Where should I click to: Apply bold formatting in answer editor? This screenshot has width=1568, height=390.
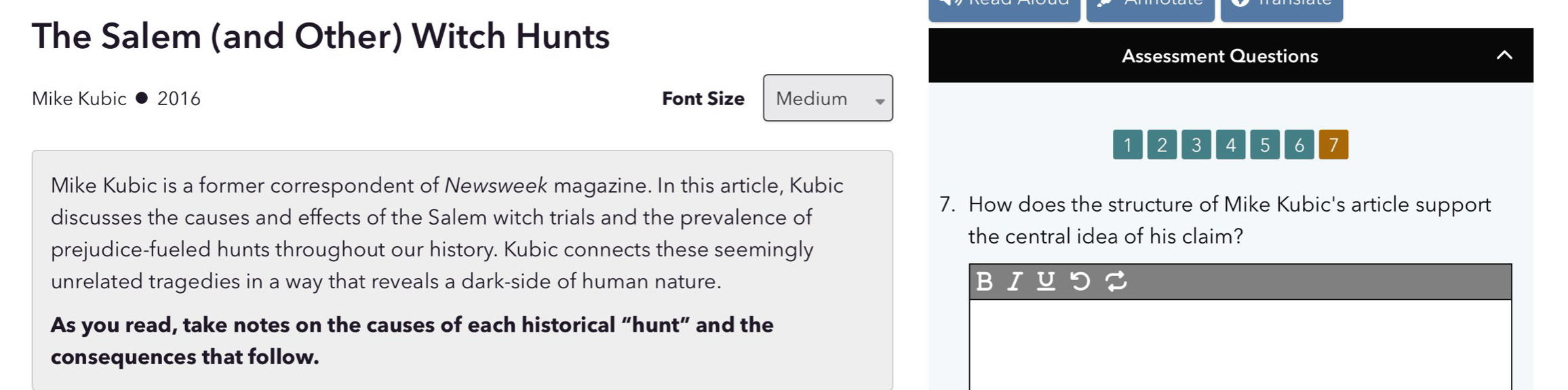pos(984,281)
